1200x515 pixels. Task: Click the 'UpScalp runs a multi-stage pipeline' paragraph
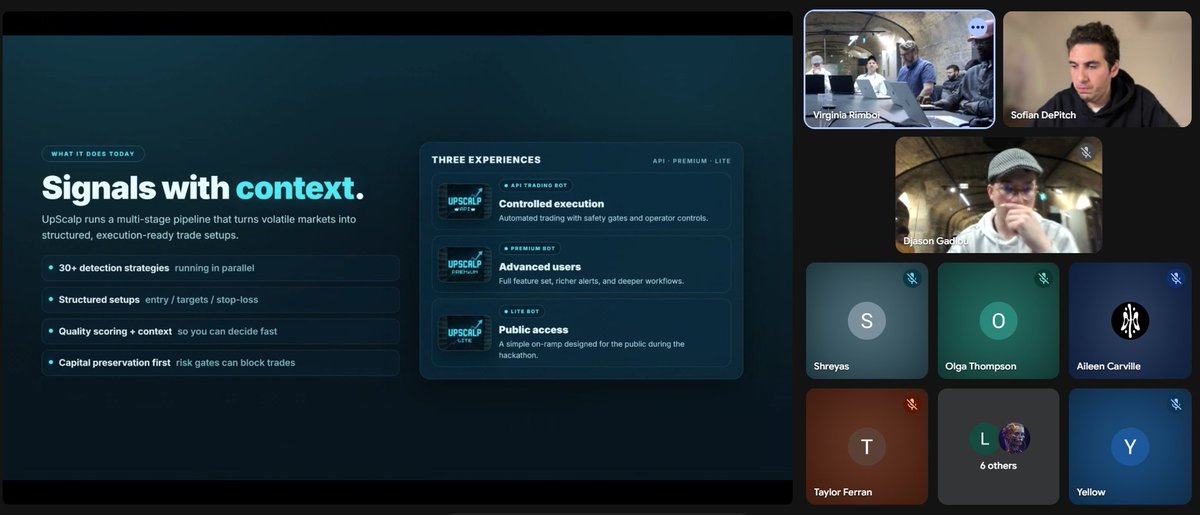click(199, 226)
